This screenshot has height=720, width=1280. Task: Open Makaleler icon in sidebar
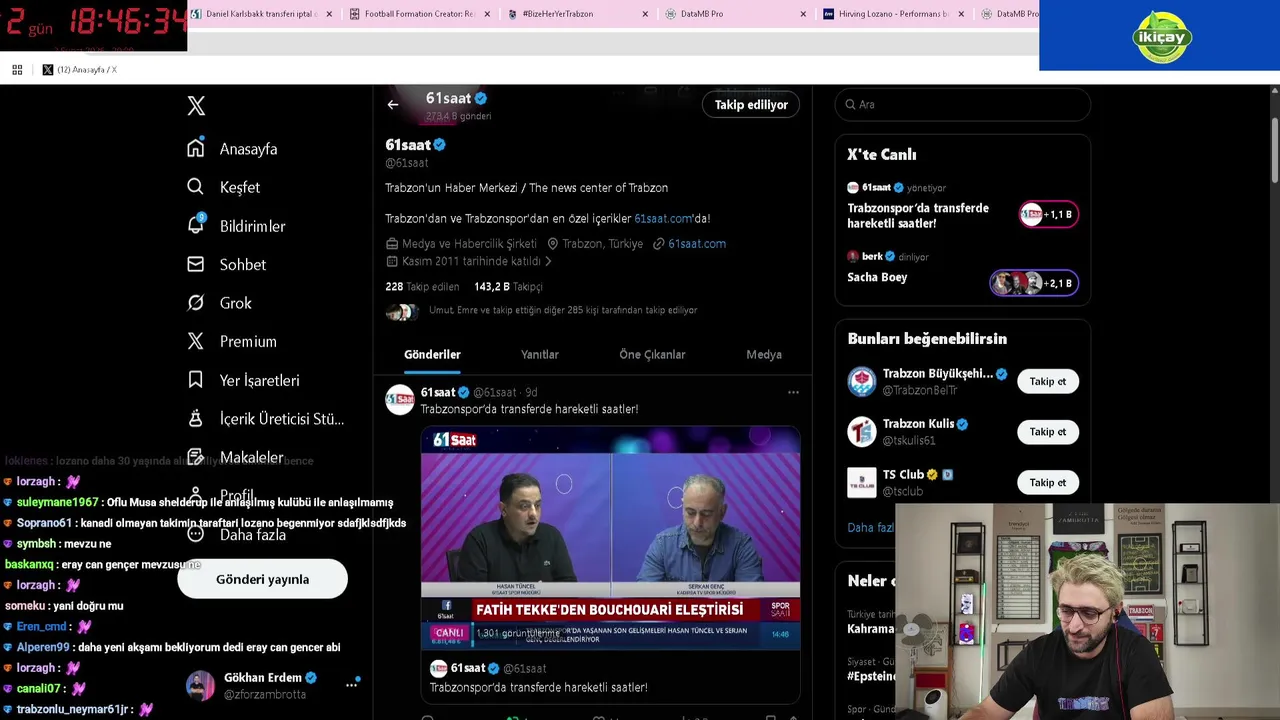[196, 457]
